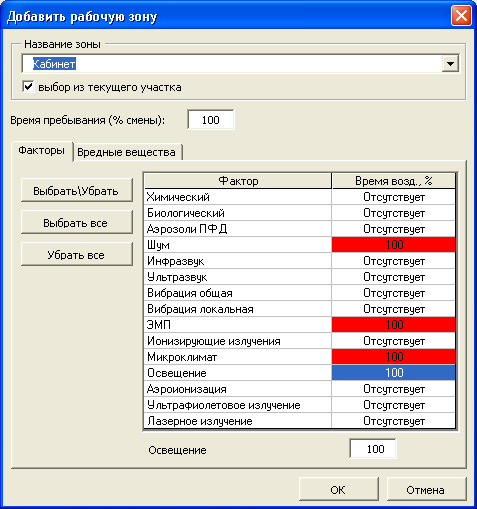Image resolution: width=477 pixels, height=509 pixels.
Task: Click the Время возд., % column header
Action: point(394,181)
